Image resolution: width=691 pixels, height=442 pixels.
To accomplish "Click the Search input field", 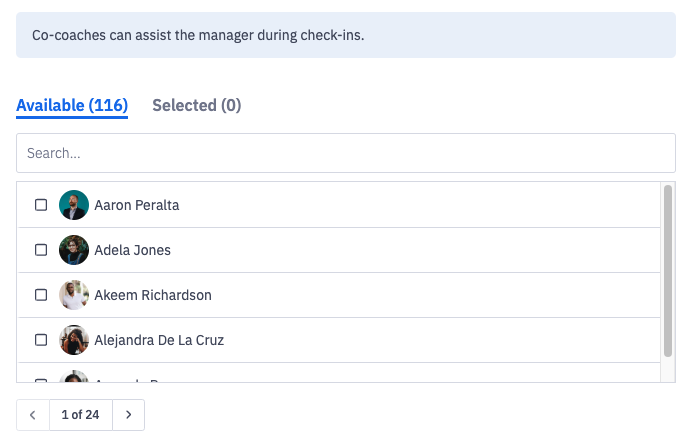I will tap(345, 153).
